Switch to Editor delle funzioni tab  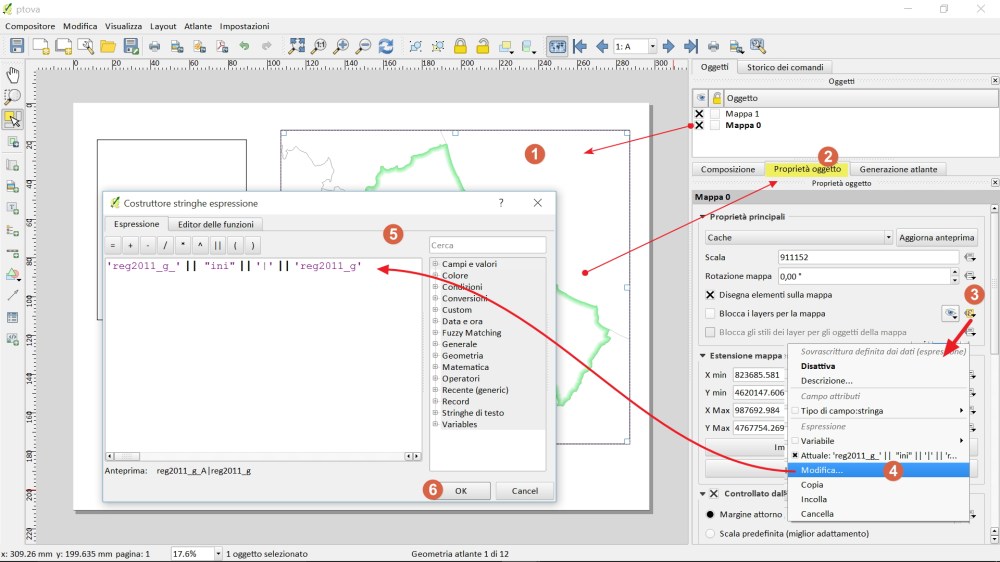pyautogui.click(x=216, y=224)
